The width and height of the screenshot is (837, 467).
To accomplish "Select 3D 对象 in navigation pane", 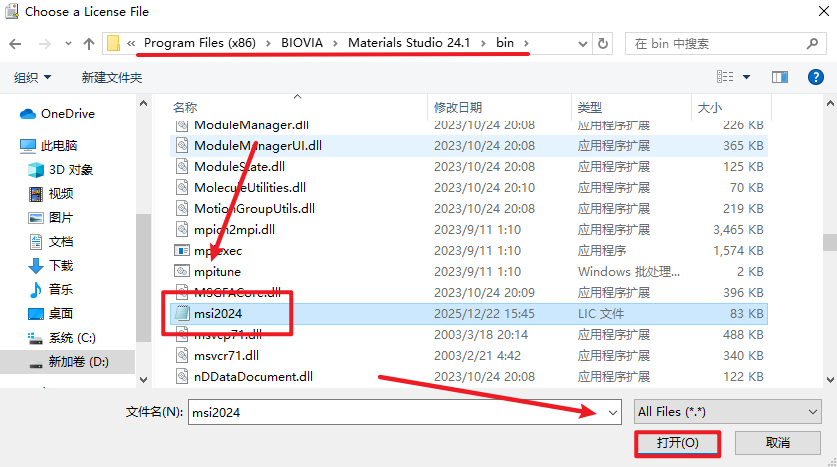I will 70,169.
